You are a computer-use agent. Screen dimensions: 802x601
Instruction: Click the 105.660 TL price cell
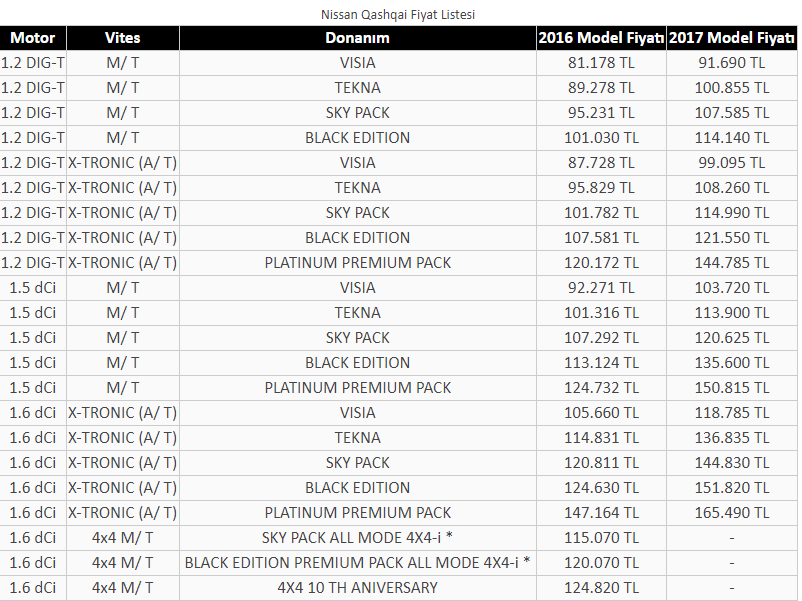(601, 413)
